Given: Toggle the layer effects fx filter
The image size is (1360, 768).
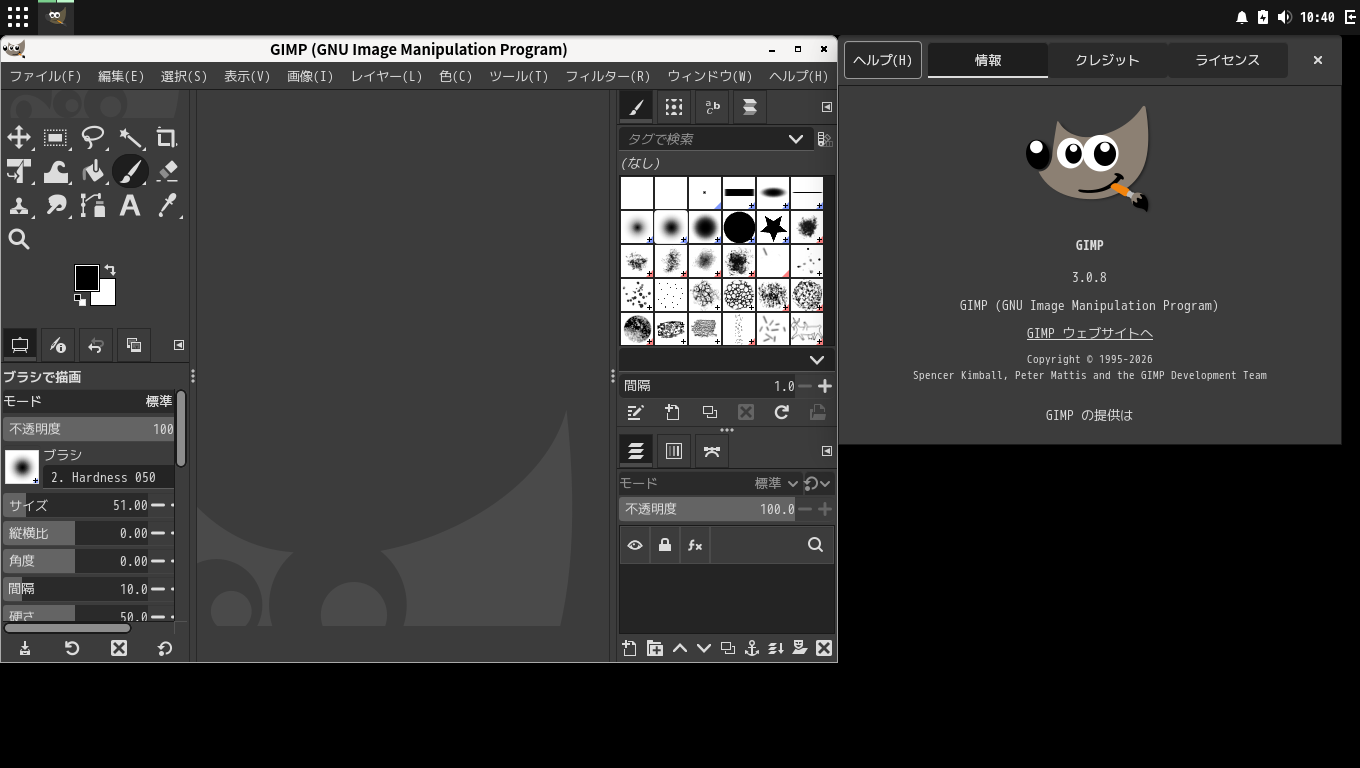Looking at the screenshot, I should [x=695, y=545].
